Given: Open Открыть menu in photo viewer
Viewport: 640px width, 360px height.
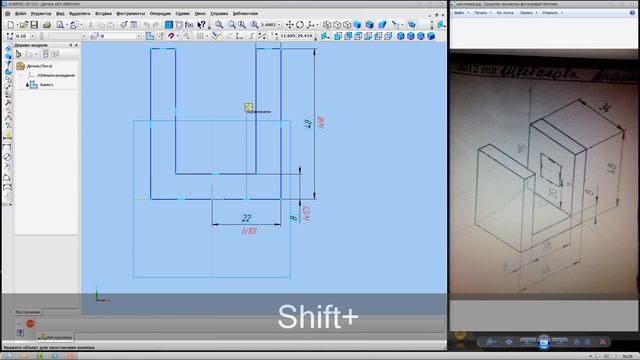Looking at the screenshot, I should click(550, 13).
